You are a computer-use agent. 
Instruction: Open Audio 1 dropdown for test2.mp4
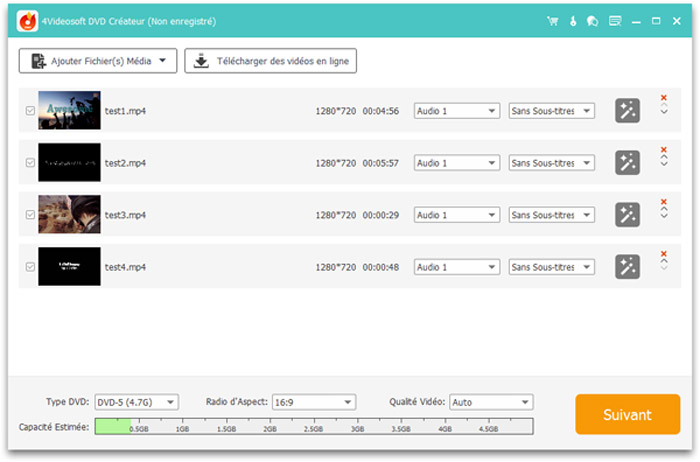[456, 163]
